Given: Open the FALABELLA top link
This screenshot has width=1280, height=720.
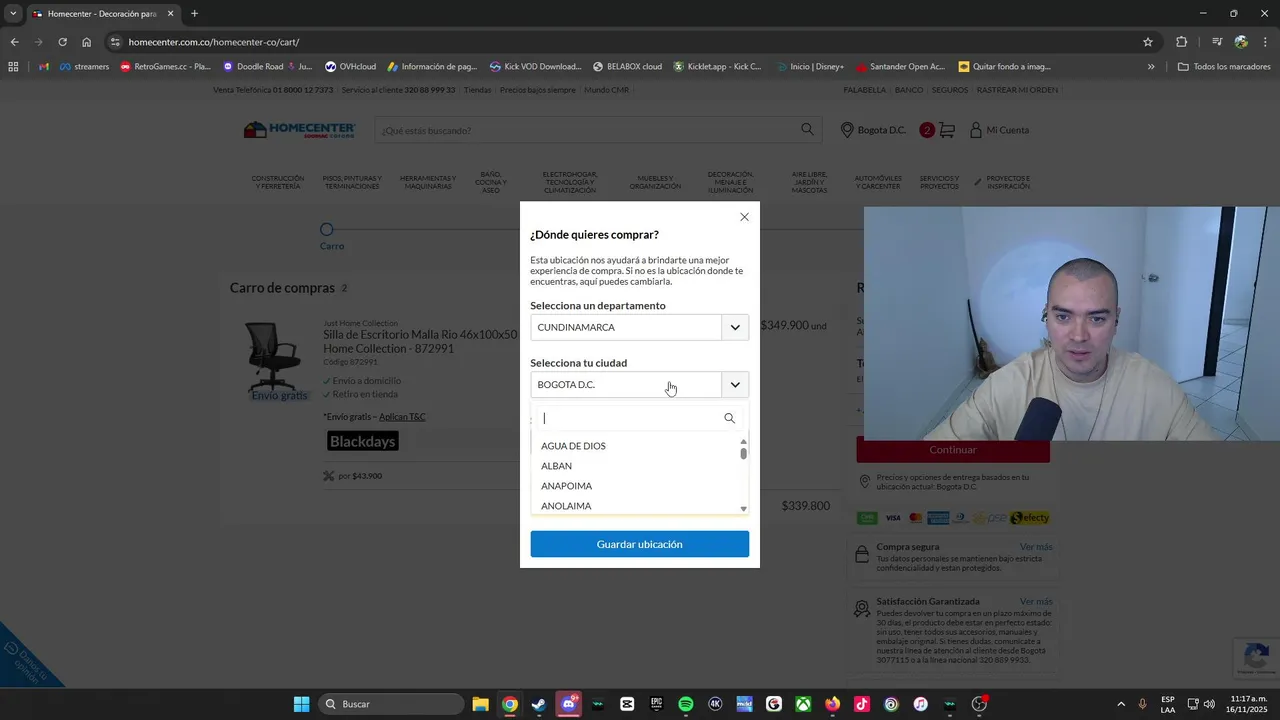Looking at the screenshot, I should [865, 90].
